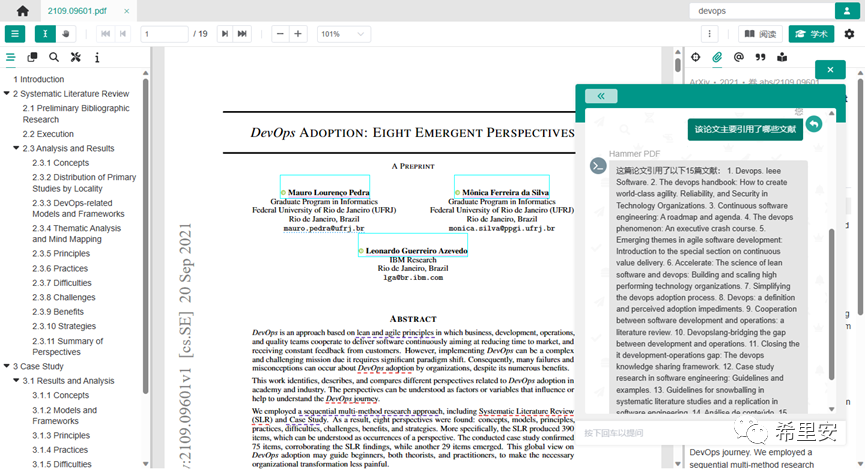This screenshot has height=469, width=865.
Task: Open the paperclip attachment tab
Action: 717,57
